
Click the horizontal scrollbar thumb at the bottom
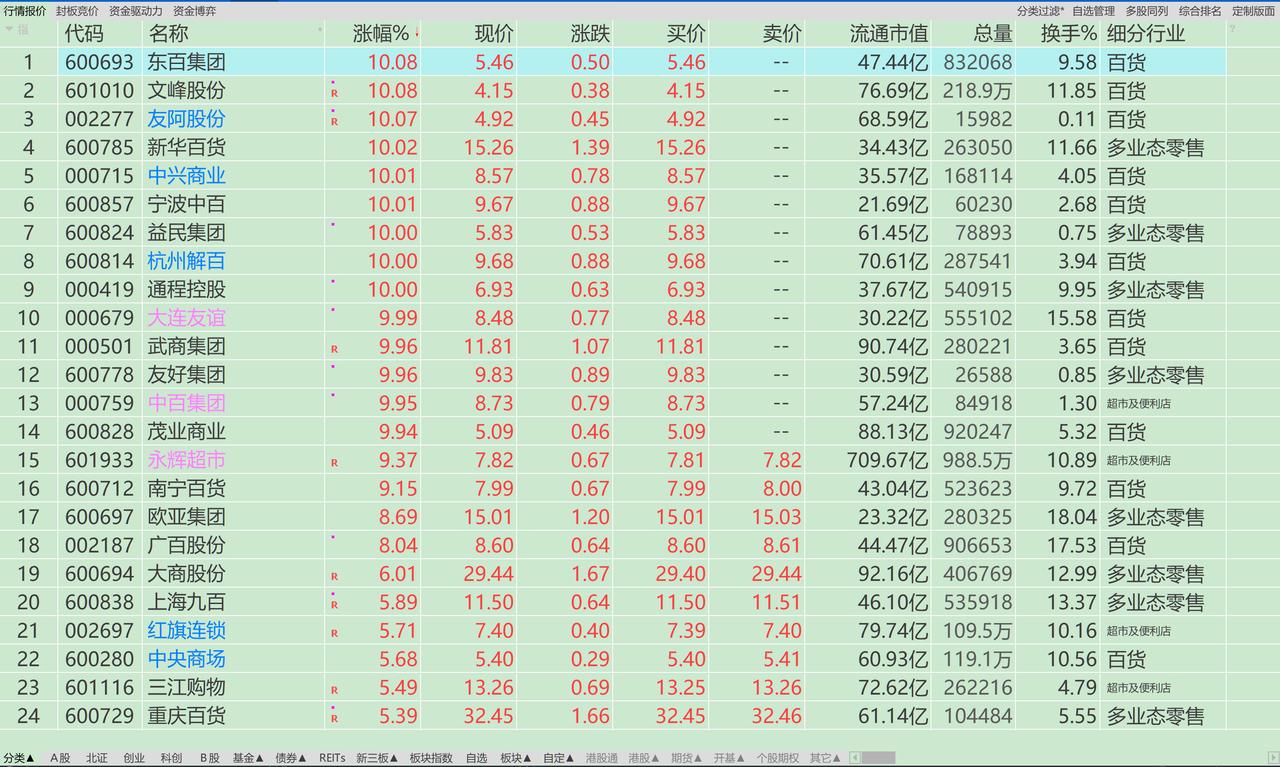point(878,758)
